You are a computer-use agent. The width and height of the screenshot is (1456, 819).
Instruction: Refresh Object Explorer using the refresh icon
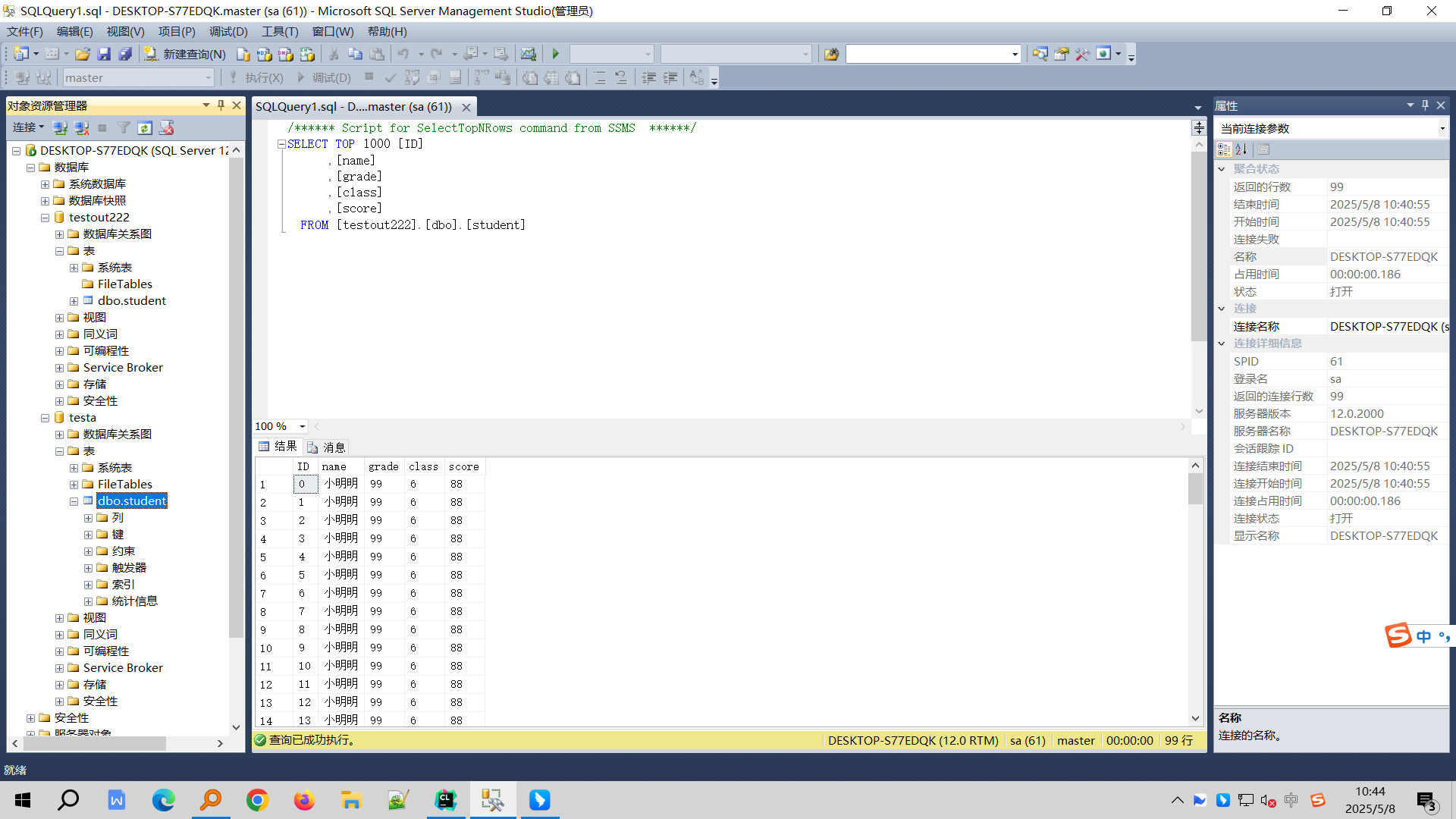point(145,127)
